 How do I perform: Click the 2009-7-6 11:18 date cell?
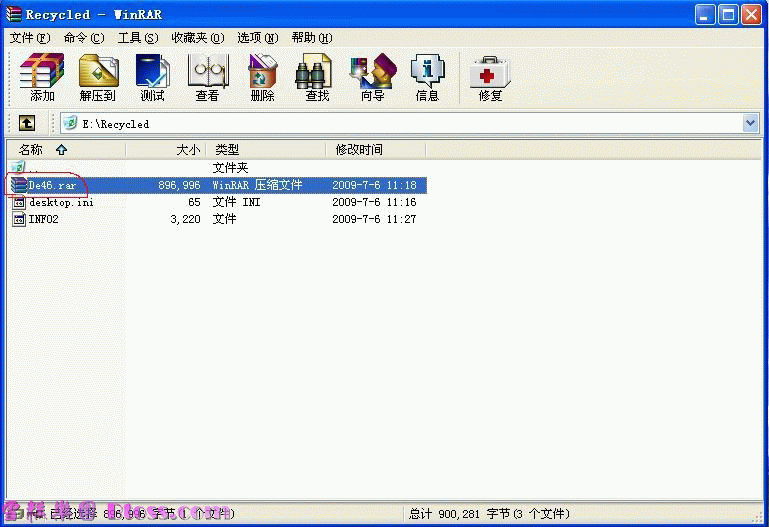click(374, 185)
